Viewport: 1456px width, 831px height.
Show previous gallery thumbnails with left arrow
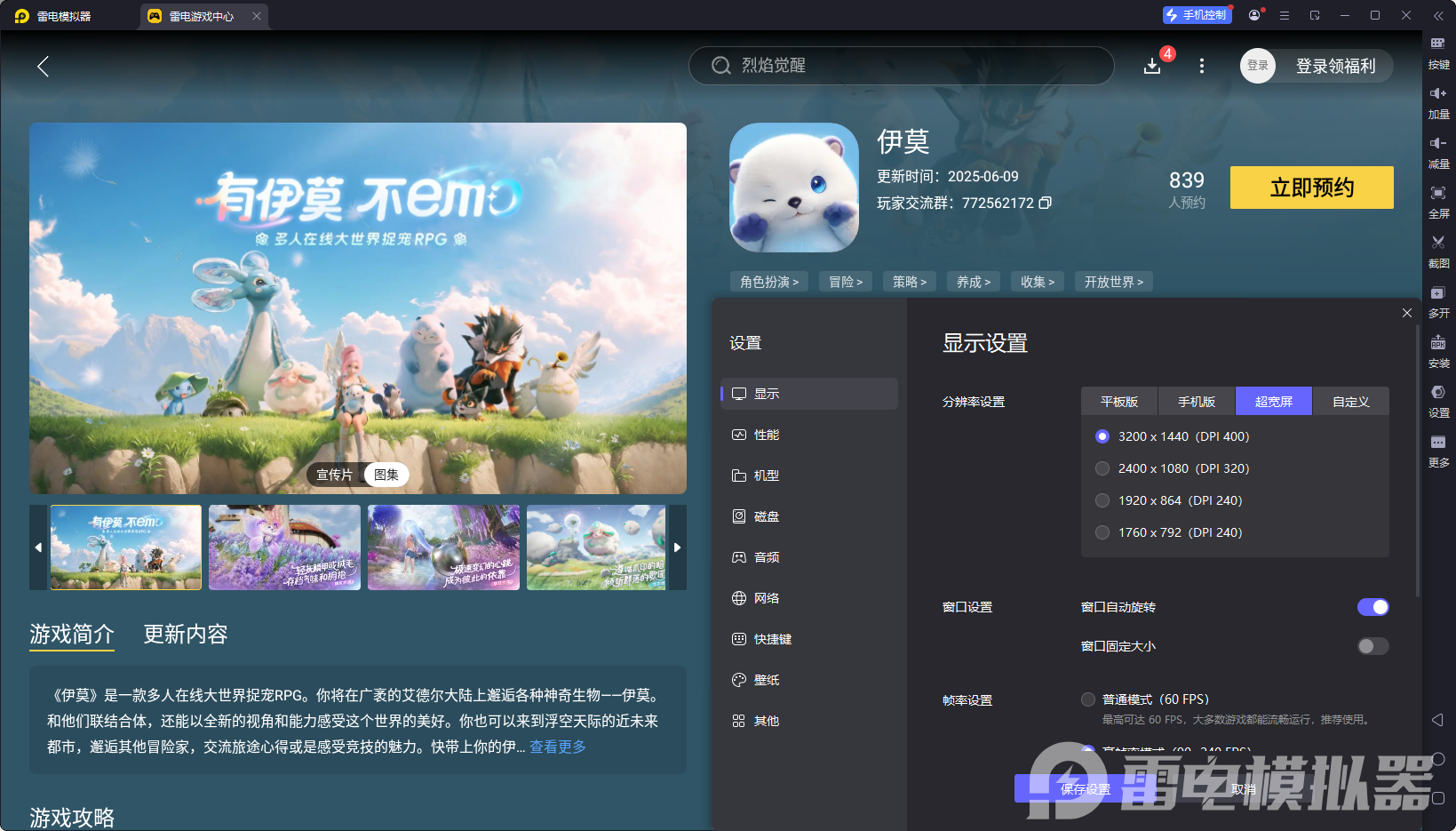point(38,547)
